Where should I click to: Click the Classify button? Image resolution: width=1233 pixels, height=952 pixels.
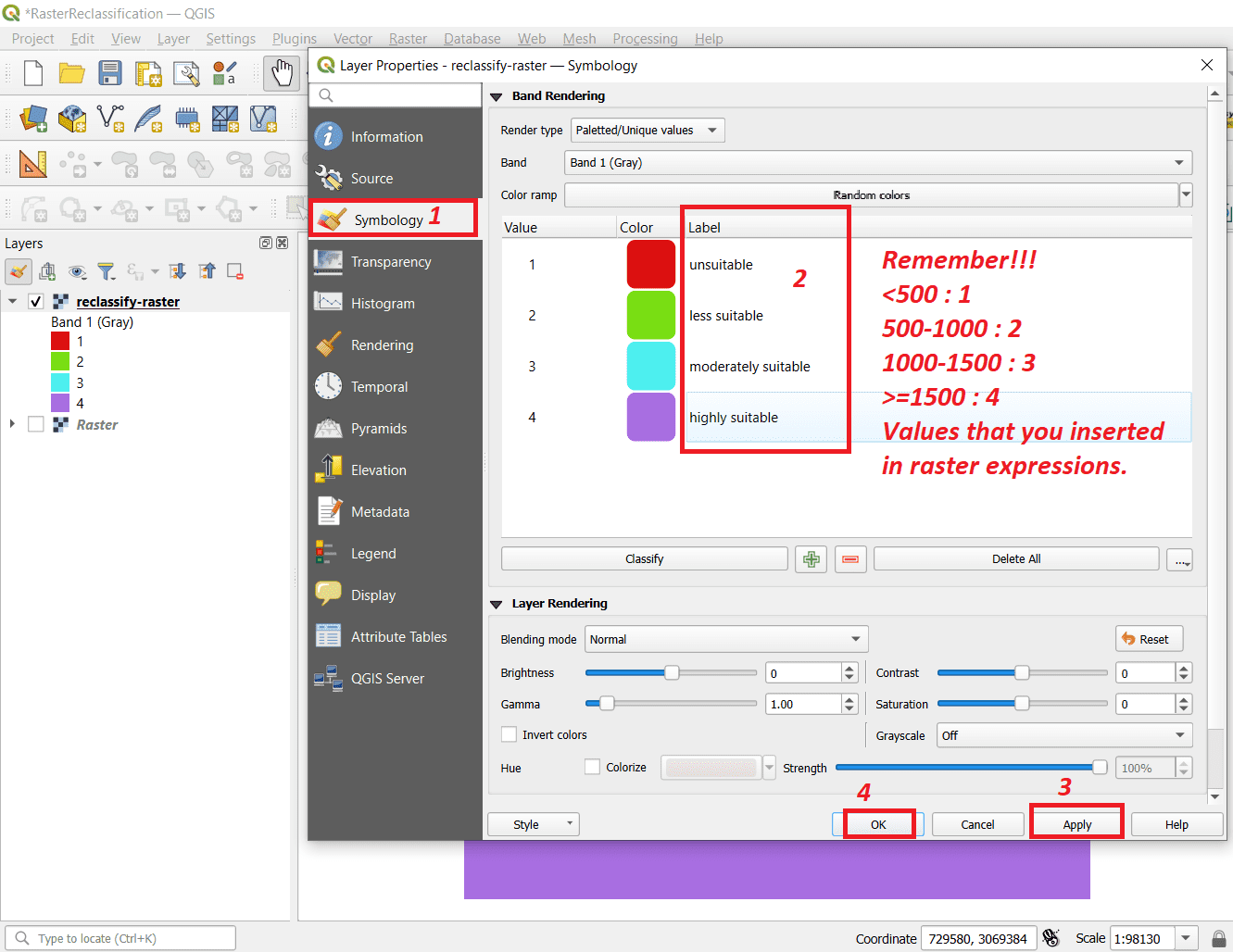point(644,557)
